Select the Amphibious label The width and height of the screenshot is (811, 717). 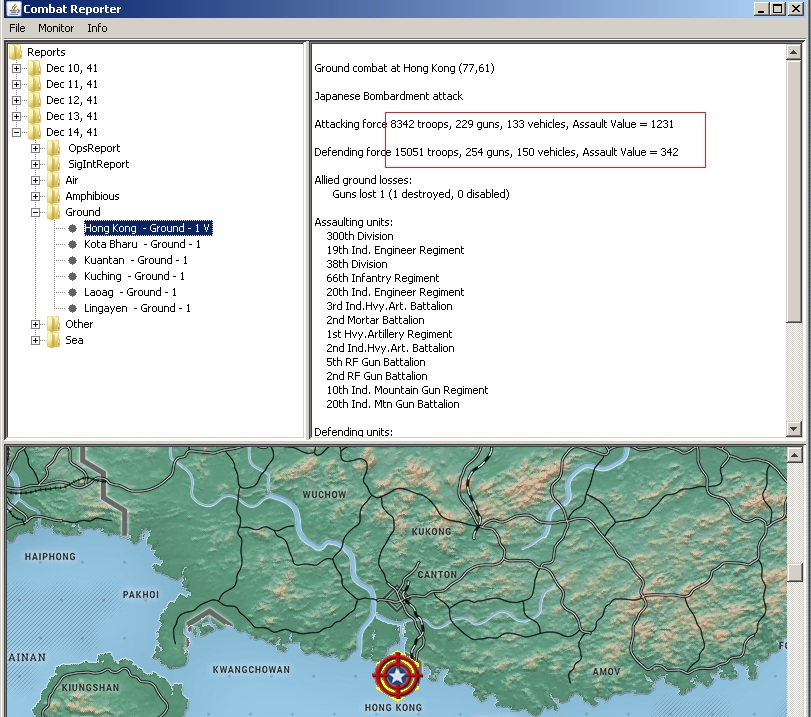point(92,197)
